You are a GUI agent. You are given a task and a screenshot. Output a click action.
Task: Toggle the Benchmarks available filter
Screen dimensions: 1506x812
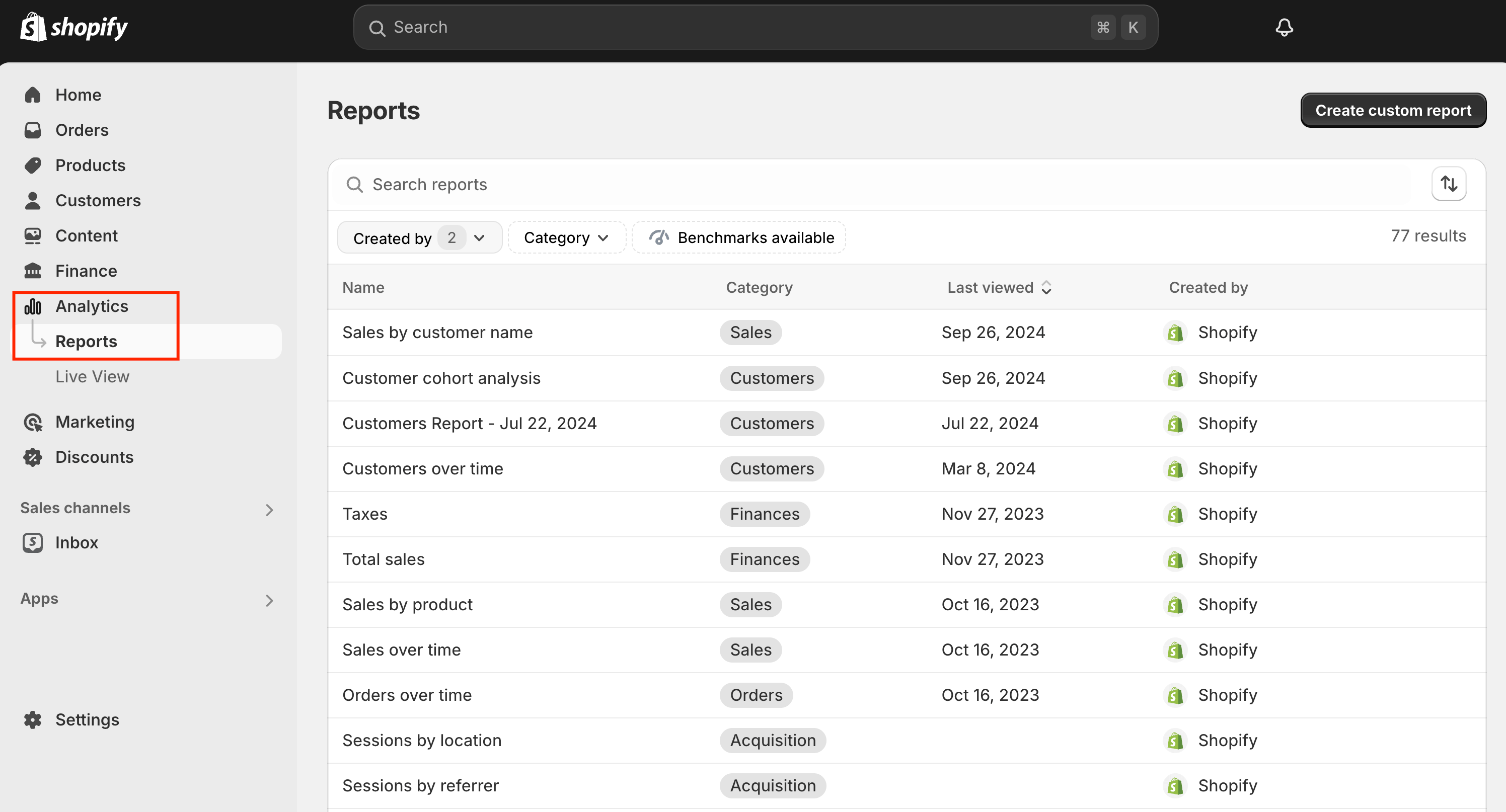(739, 238)
